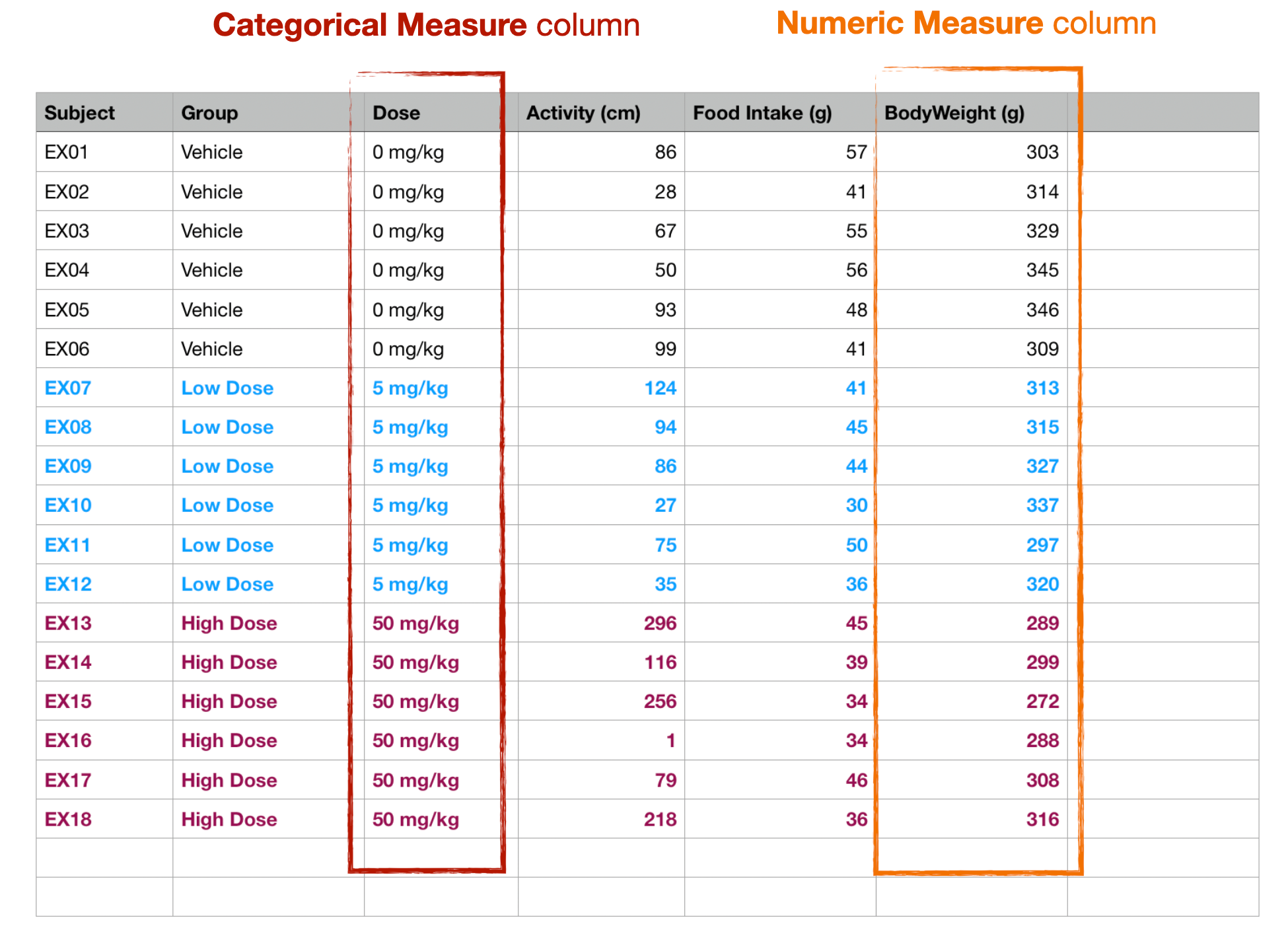Select subject cell EX11
This screenshot has width=1288, height=926.
coord(104,544)
